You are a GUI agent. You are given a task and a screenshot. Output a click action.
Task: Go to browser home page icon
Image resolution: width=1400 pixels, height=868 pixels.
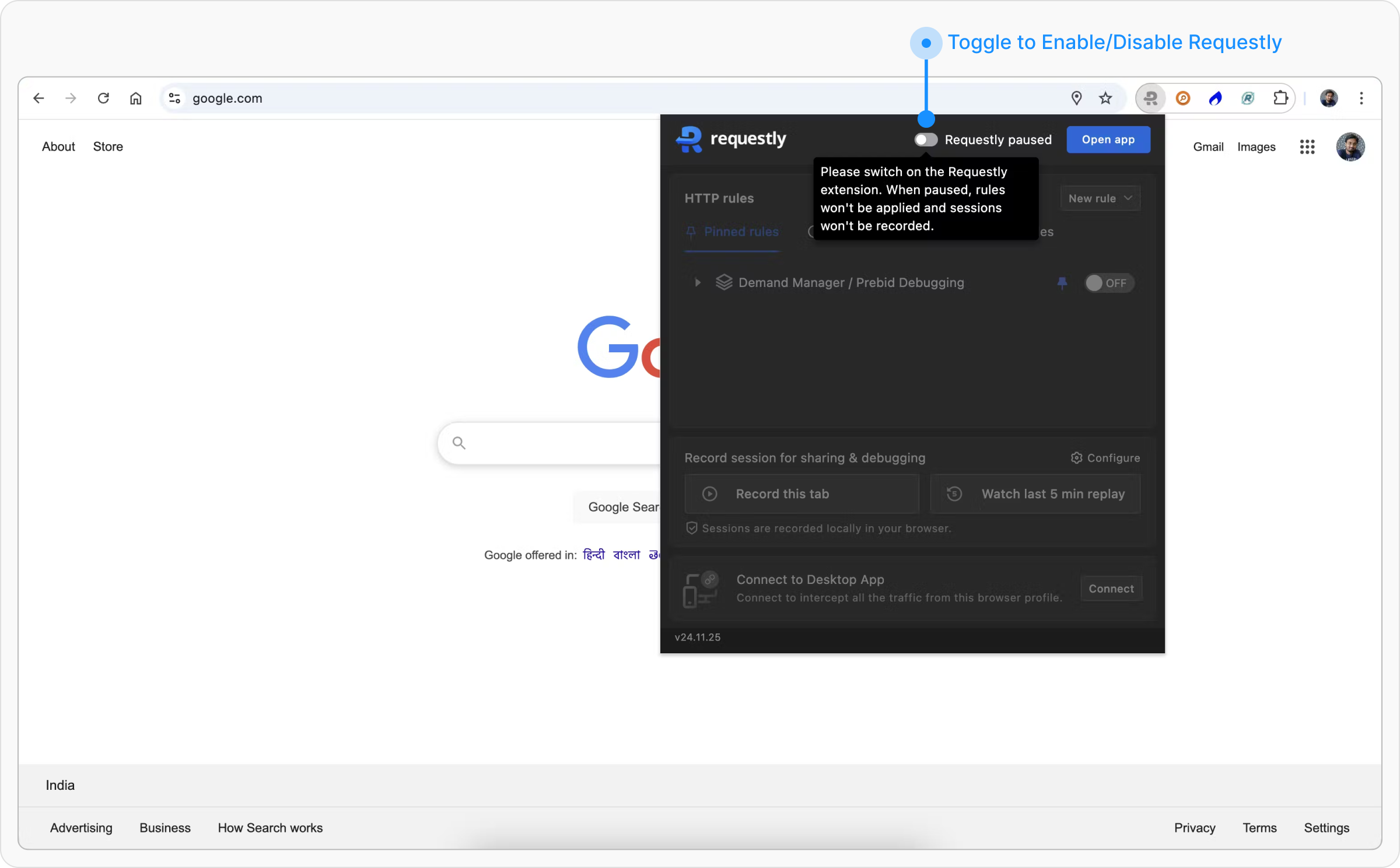136,98
